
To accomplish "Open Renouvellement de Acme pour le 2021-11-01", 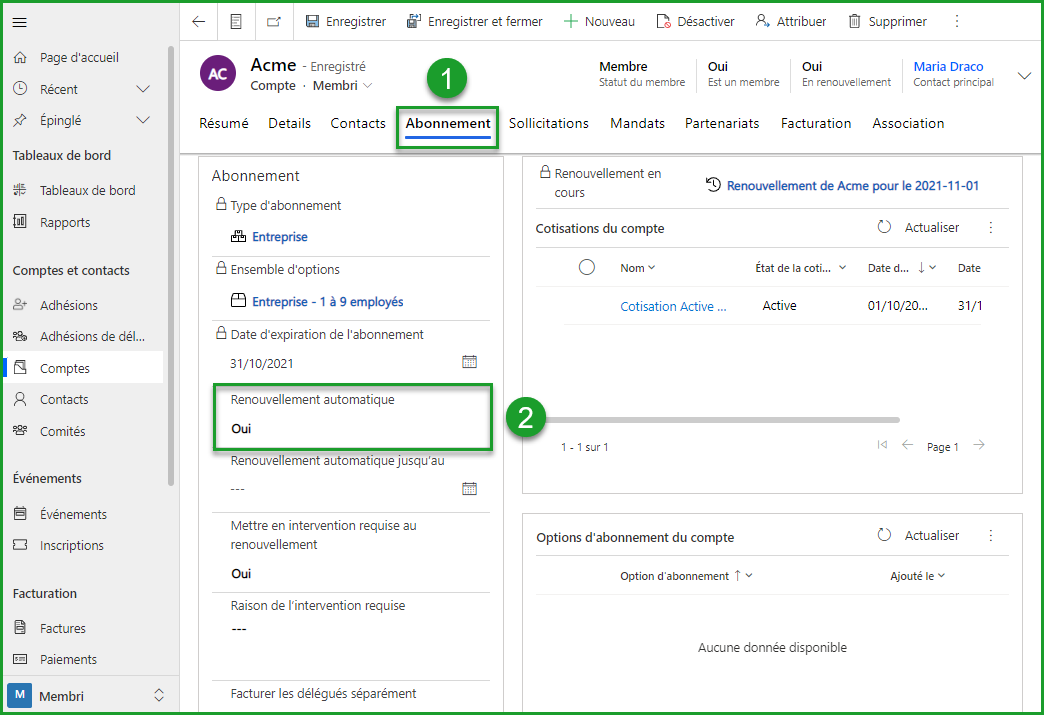I will [x=852, y=186].
